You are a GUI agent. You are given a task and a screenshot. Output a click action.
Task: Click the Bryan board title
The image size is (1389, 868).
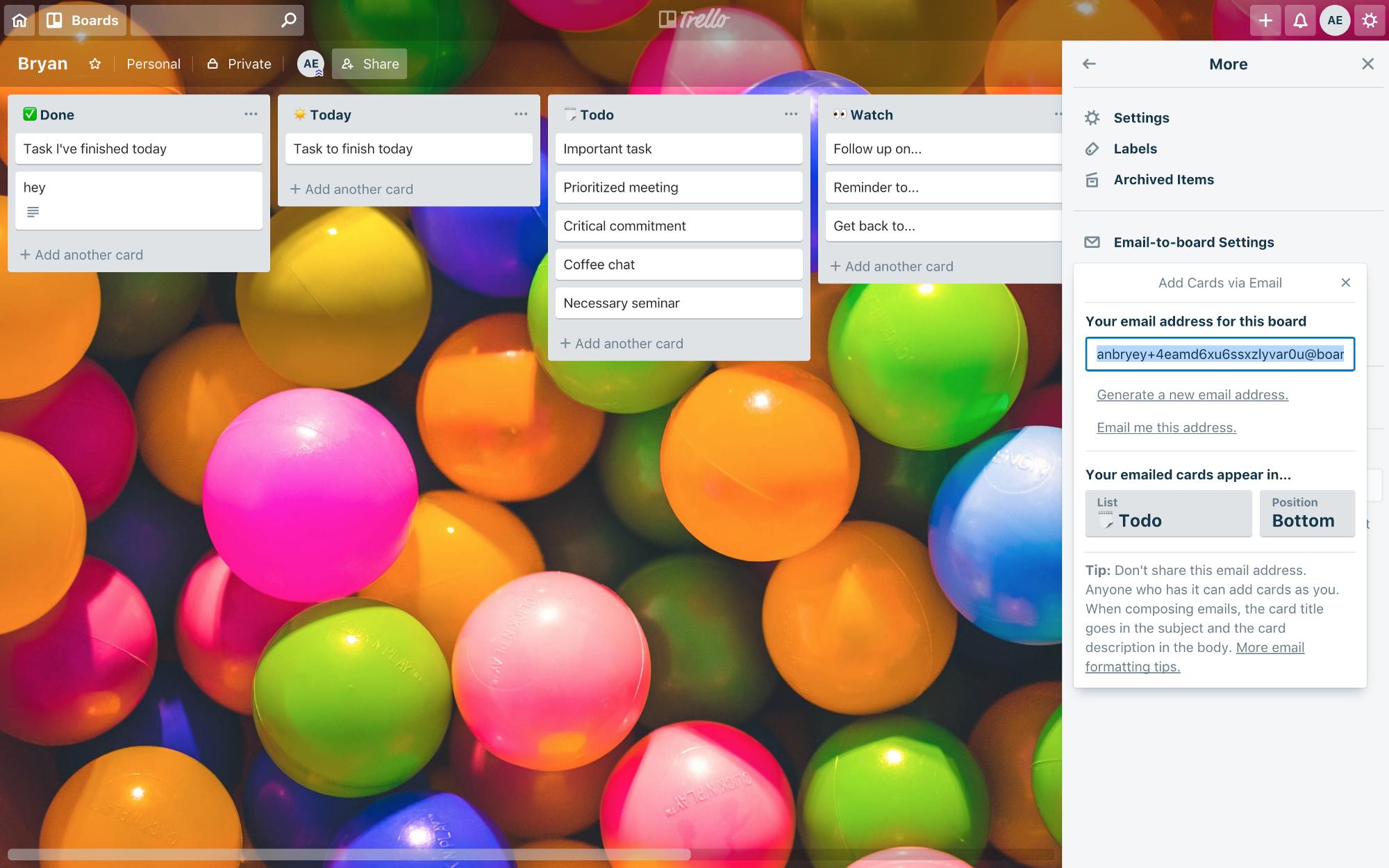[x=42, y=64]
